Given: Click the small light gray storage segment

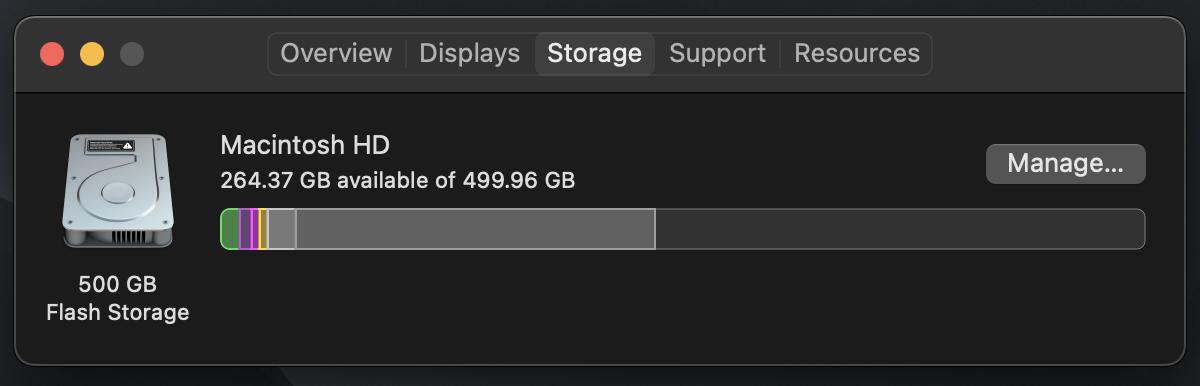Looking at the screenshot, I should pyautogui.click(x=282, y=229).
